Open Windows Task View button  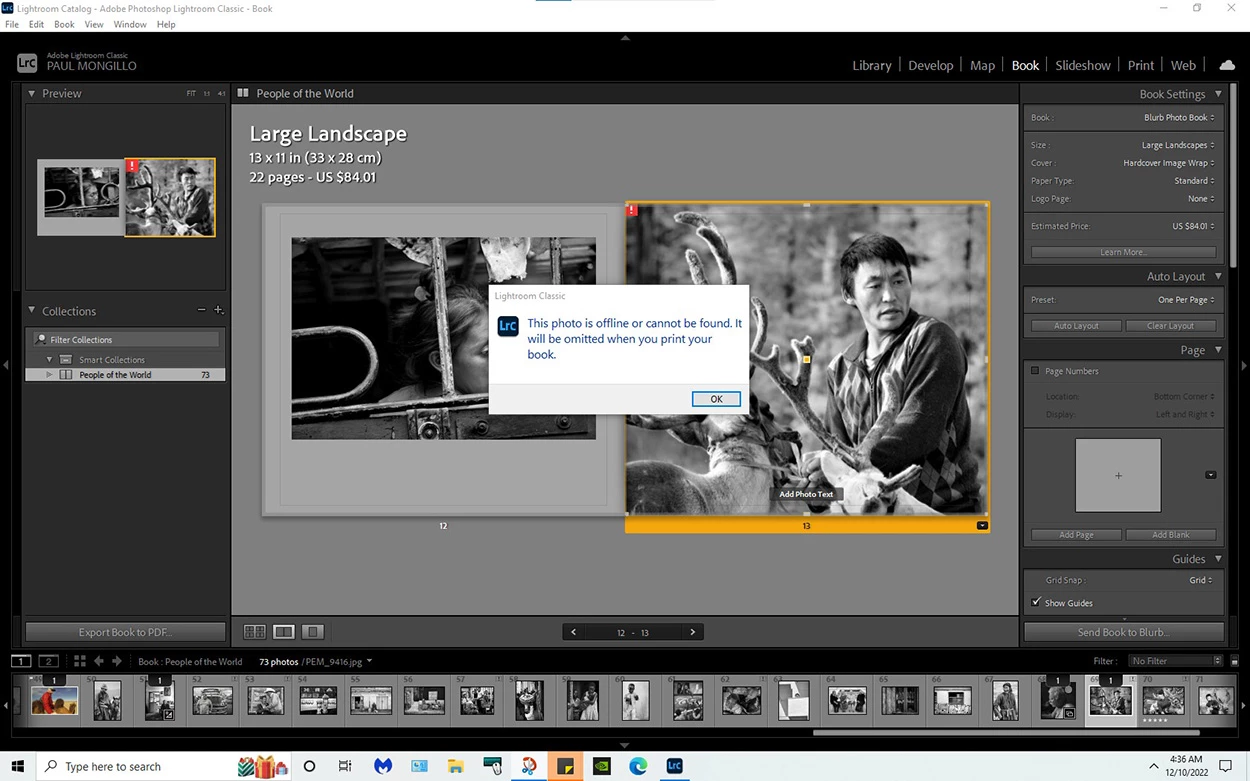(x=345, y=766)
